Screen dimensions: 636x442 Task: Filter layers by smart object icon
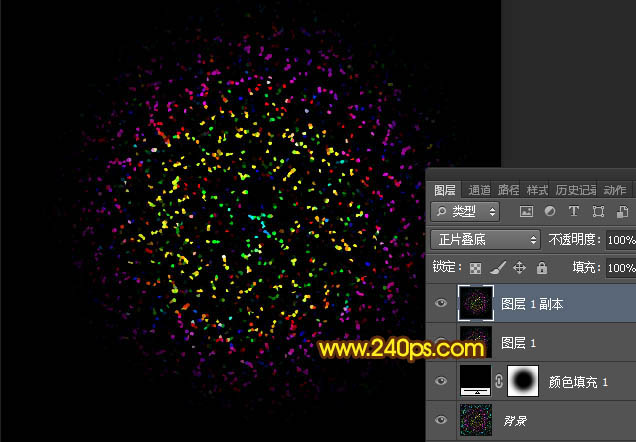622,212
